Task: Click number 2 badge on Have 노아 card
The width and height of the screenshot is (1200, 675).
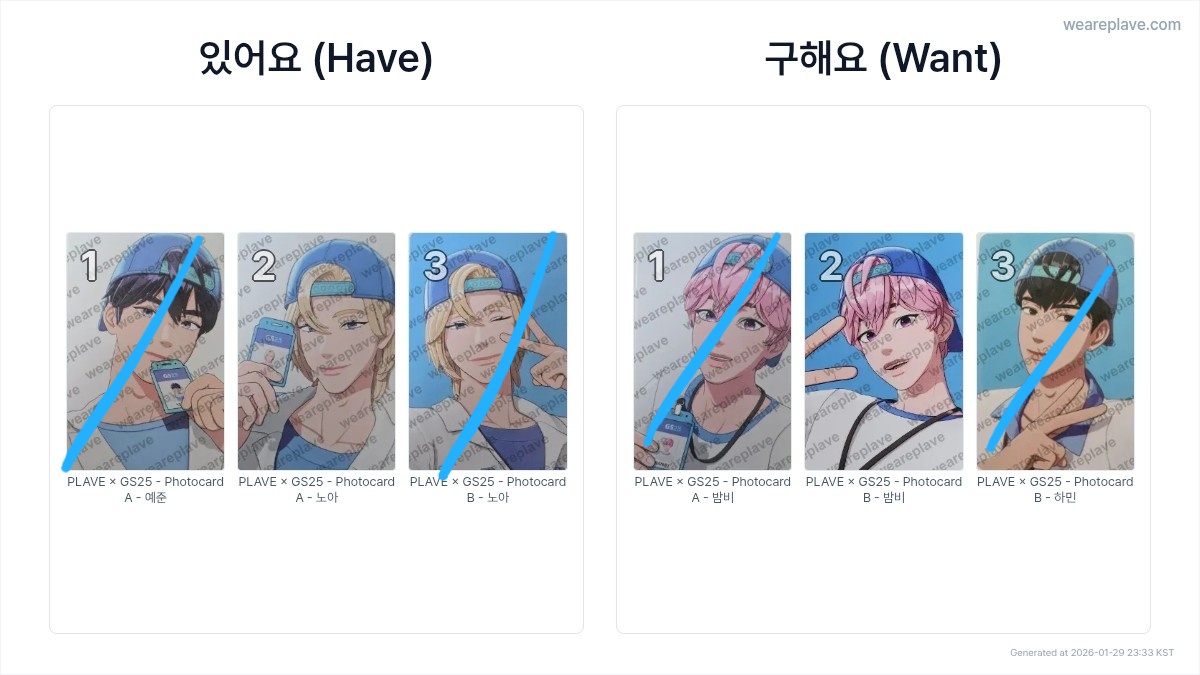Action: click(x=263, y=266)
